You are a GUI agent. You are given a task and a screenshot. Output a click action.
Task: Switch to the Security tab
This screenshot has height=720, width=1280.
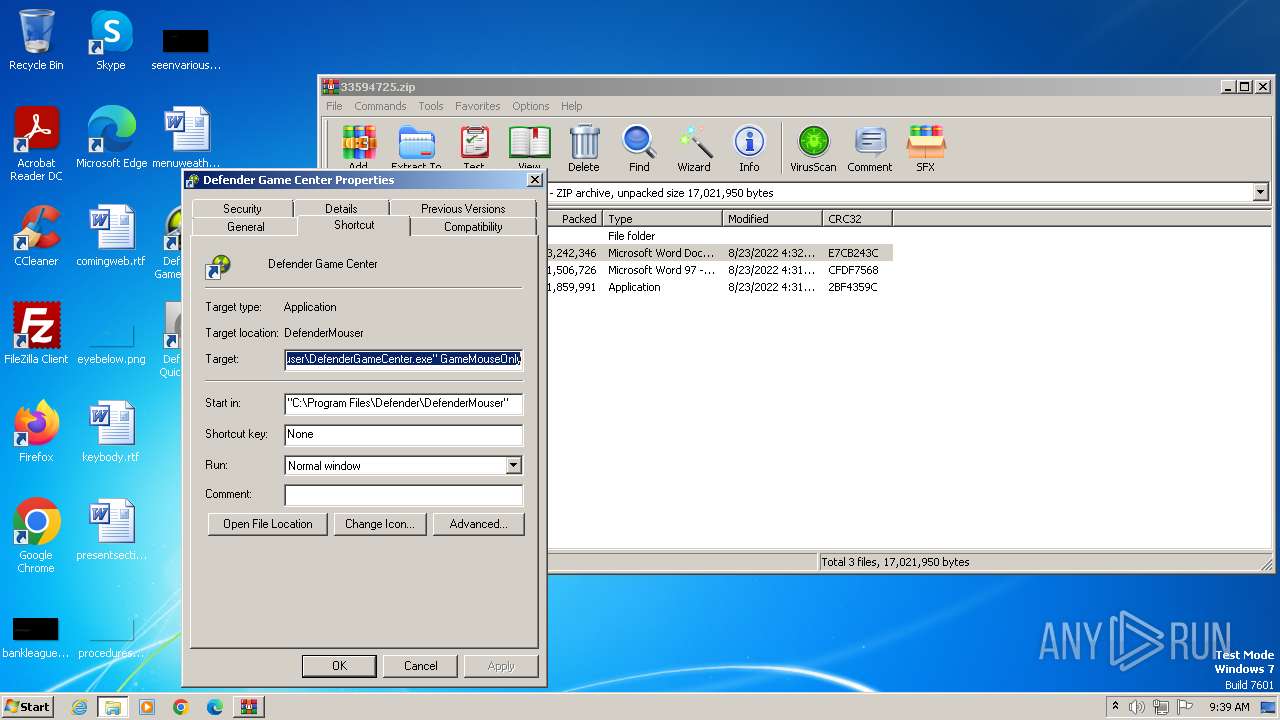[x=242, y=208]
